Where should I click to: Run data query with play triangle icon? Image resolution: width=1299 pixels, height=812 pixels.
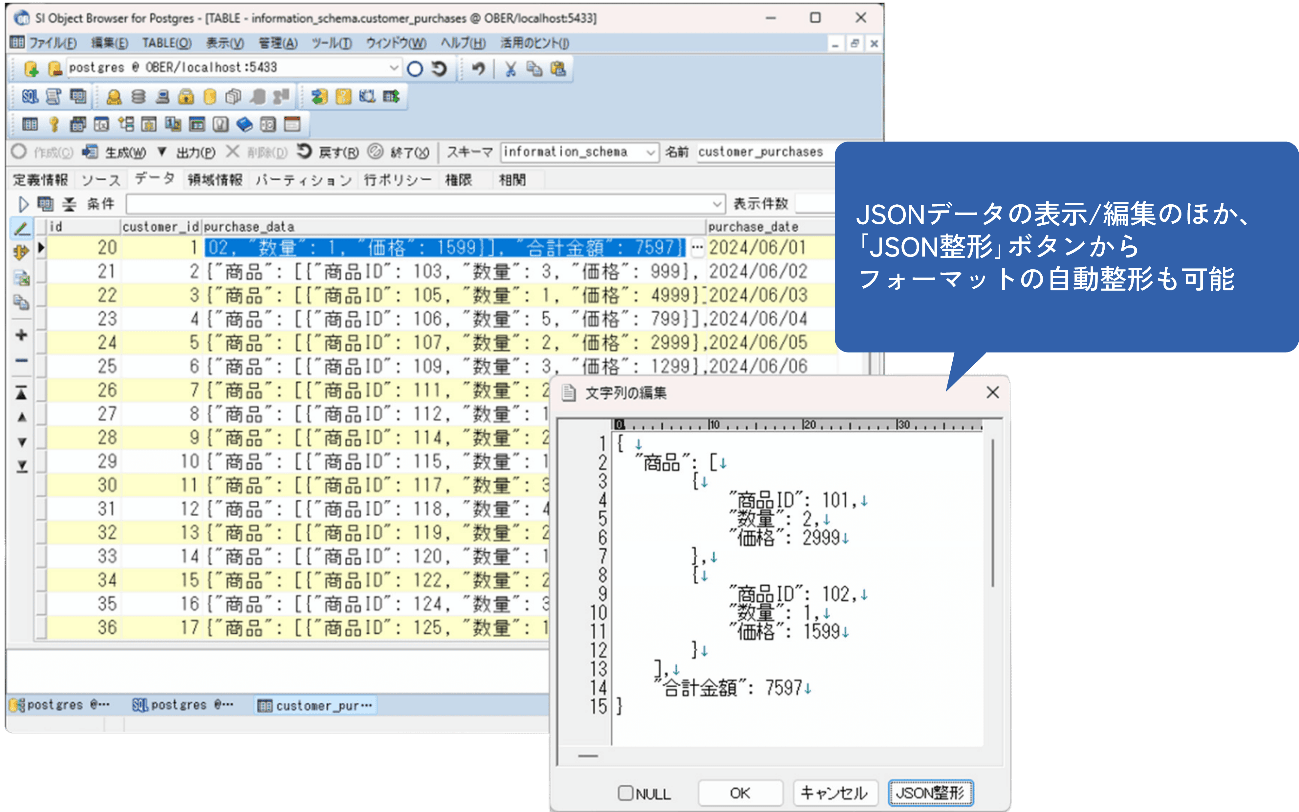[23, 204]
